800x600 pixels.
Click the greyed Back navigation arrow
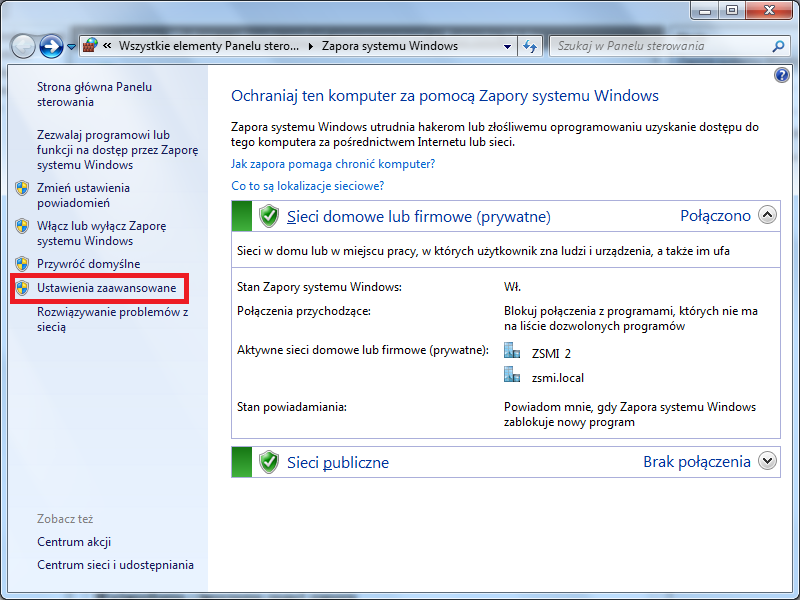tap(22, 46)
